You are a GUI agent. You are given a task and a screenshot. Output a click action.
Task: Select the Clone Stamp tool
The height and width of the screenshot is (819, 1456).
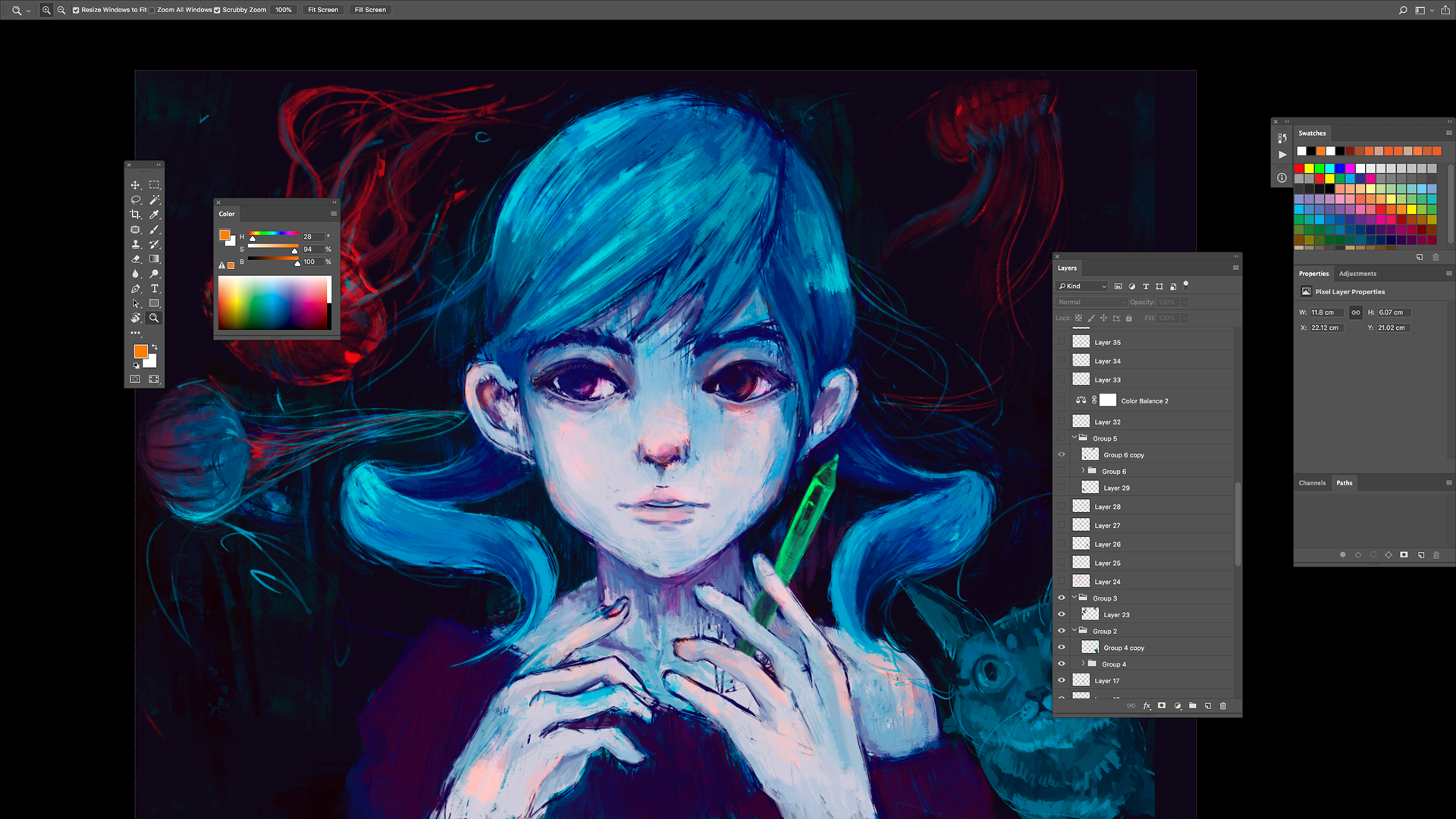click(136, 244)
